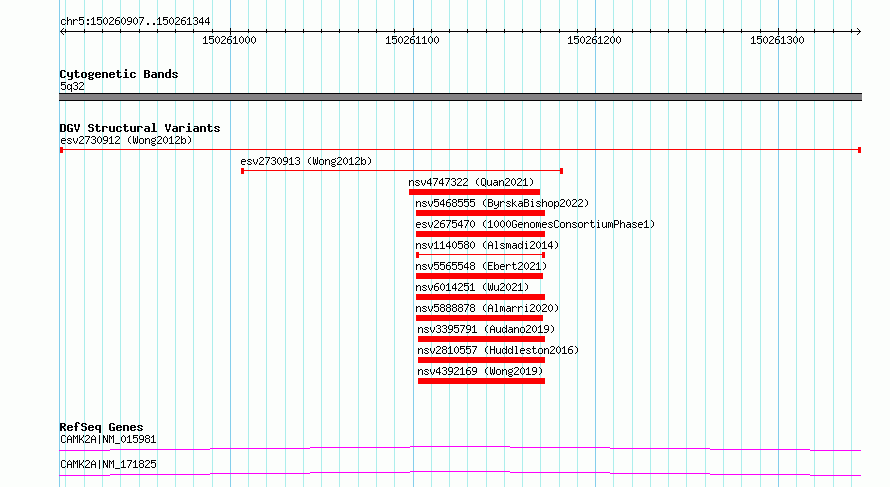The width and height of the screenshot is (890, 487).
Task: Click the right arrow end of the ruler
Action: [x=858, y=32]
